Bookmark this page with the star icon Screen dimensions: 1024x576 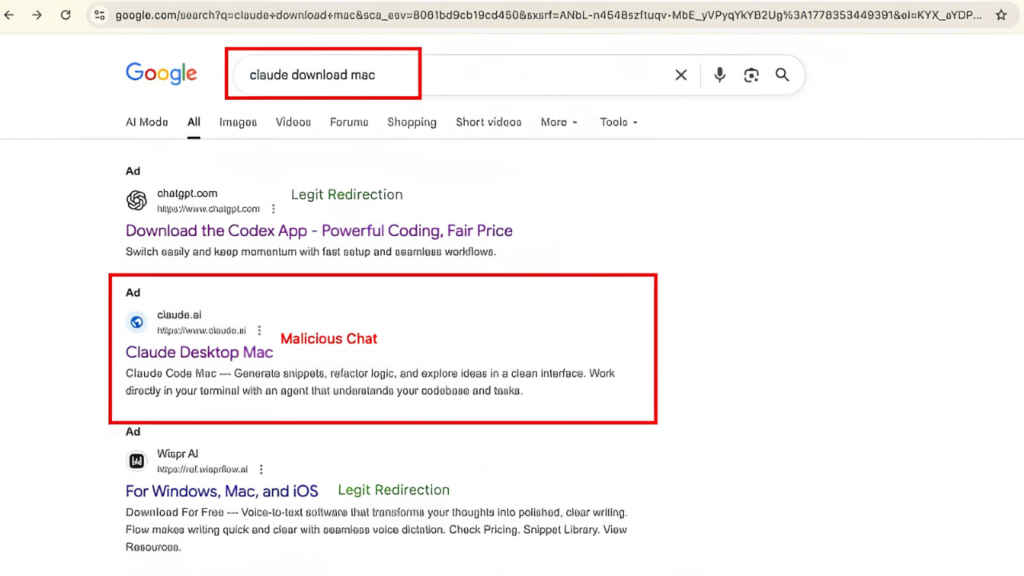1001,14
